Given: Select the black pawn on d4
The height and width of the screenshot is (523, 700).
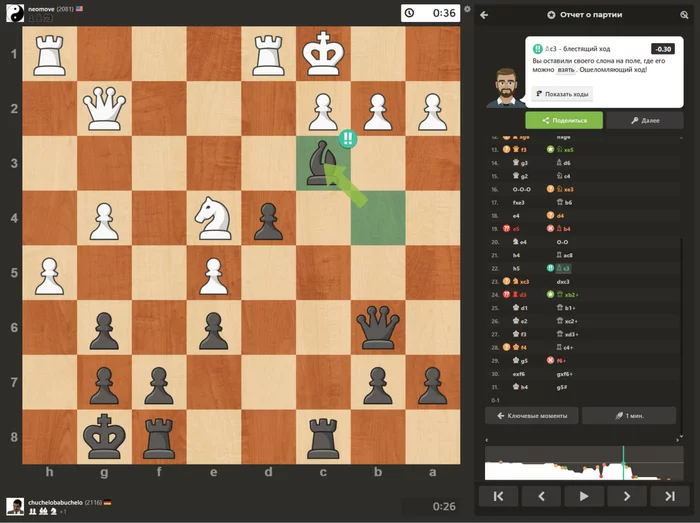Looking at the screenshot, I should [x=268, y=220].
